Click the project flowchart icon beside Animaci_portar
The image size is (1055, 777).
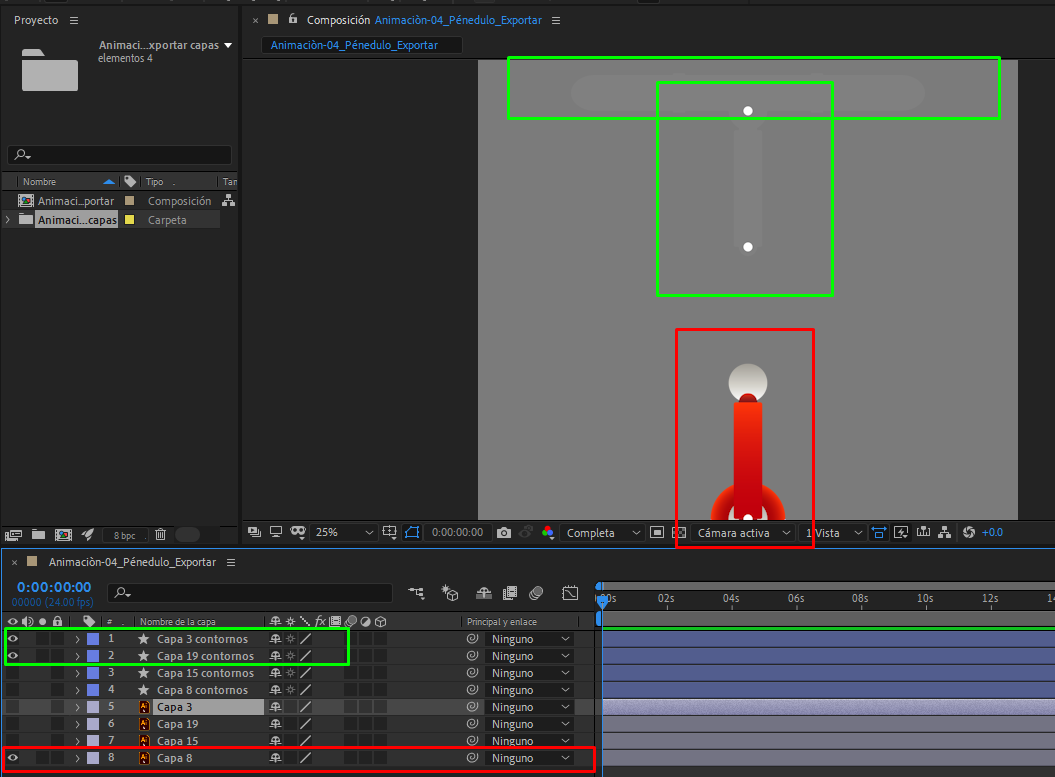[229, 200]
